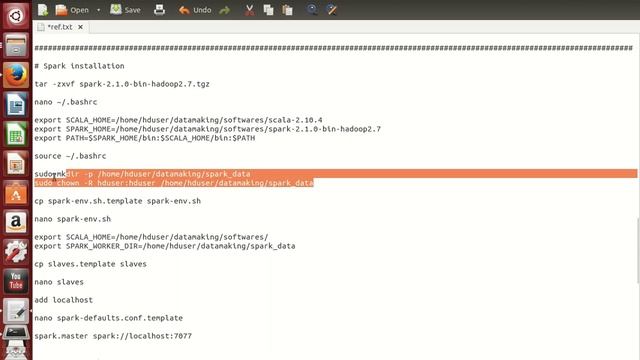
Task: Close the *ref.txt tab
Action: [80, 27]
